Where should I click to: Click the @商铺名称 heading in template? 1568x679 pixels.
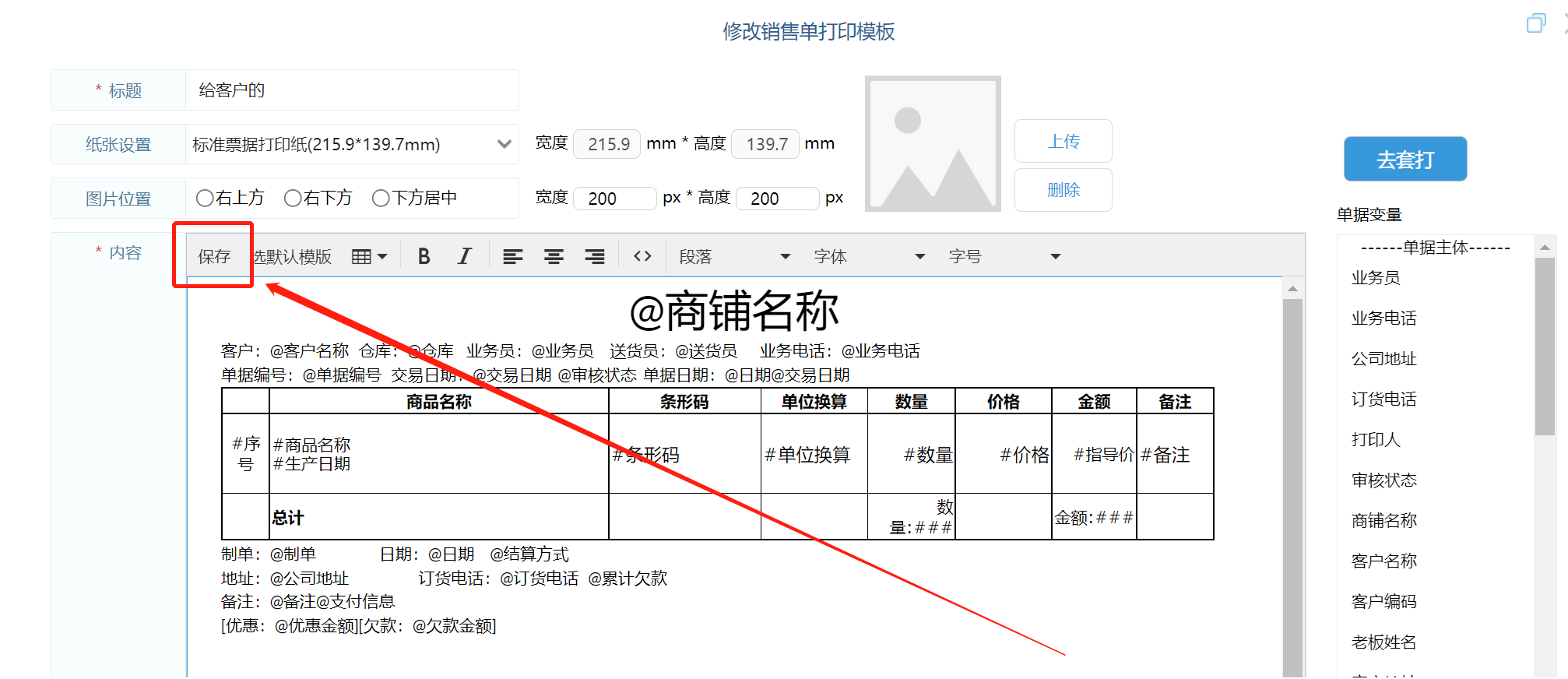click(734, 311)
